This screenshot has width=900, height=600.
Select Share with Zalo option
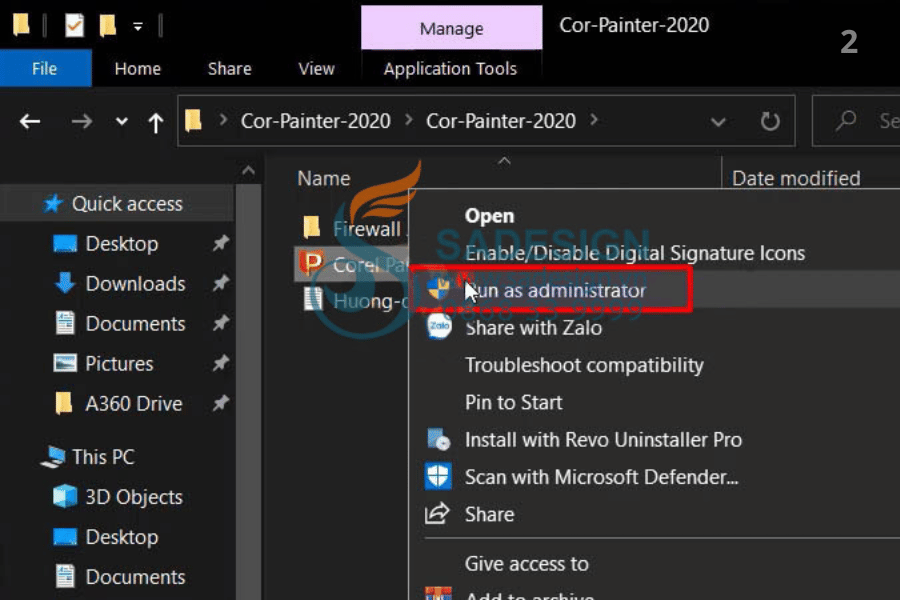[533, 327]
